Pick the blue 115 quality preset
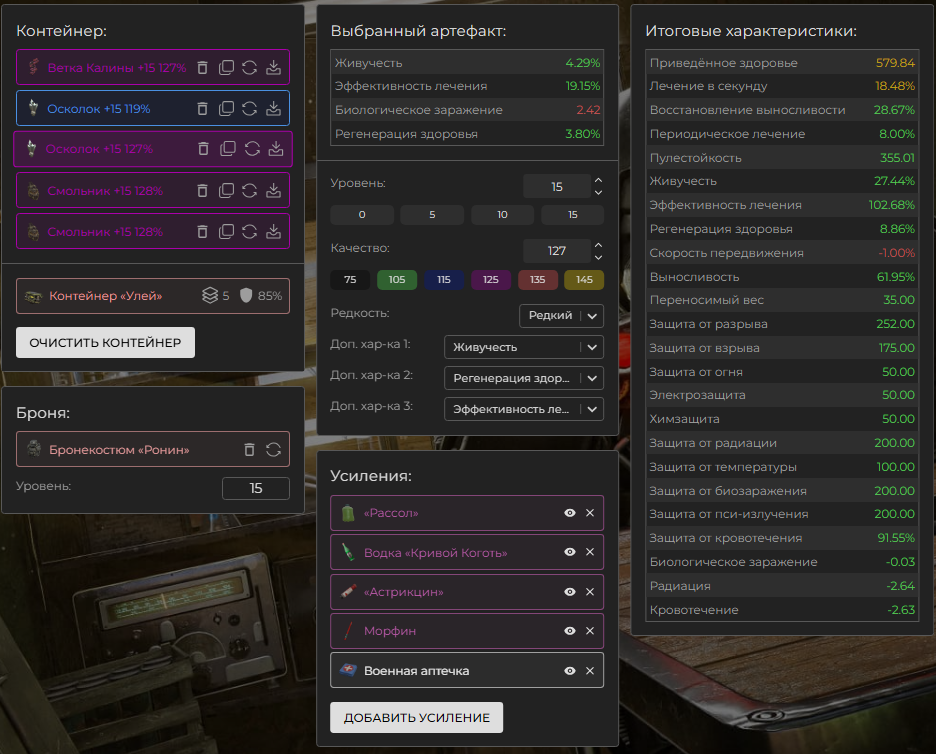Image resolution: width=936 pixels, height=754 pixels. tap(444, 279)
